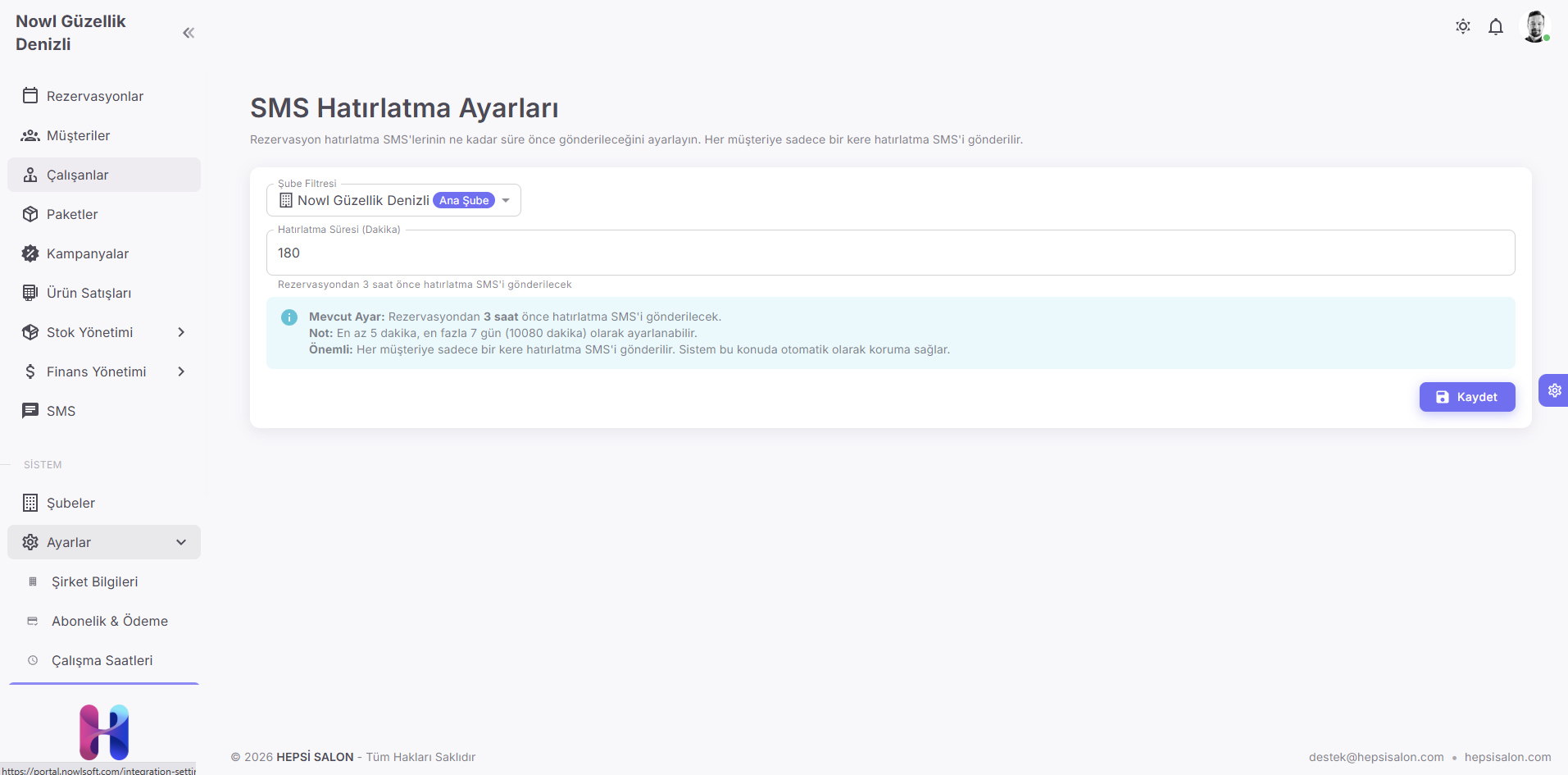
Task: Click the SMS chat bubble icon
Action: [30, 411]
